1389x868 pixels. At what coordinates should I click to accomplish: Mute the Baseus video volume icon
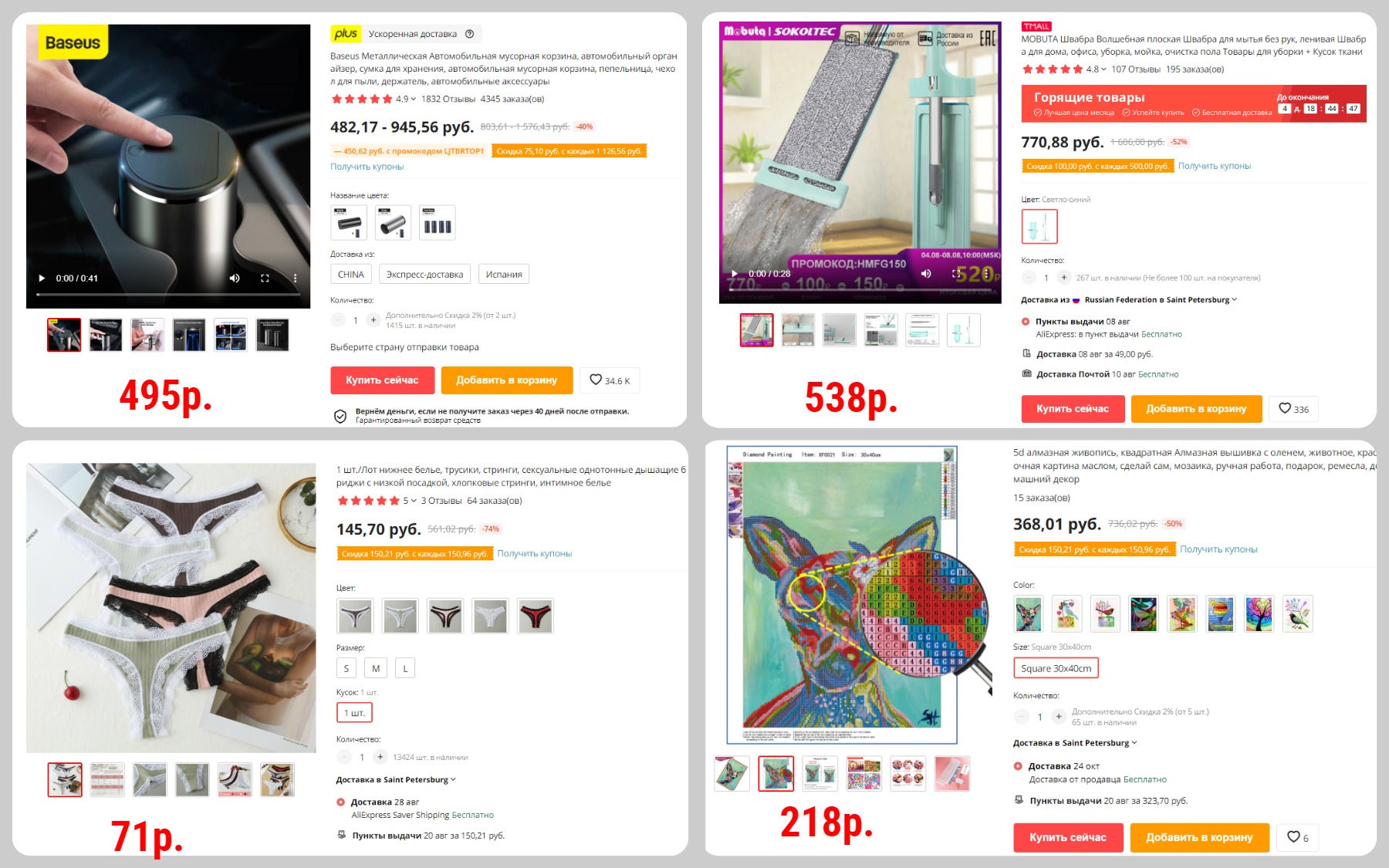tap(235, 279)
